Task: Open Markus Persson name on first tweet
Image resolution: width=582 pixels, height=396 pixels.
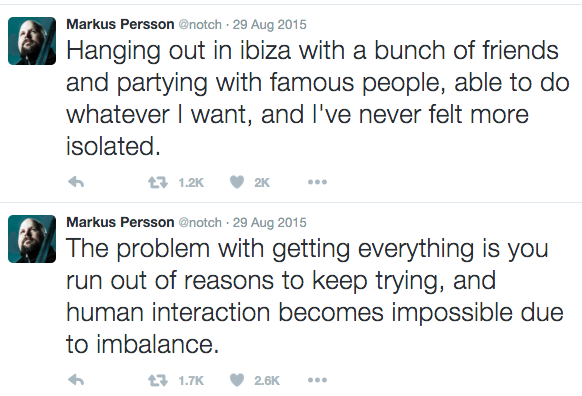Action: pyautogui.click(x=120, y=24)
